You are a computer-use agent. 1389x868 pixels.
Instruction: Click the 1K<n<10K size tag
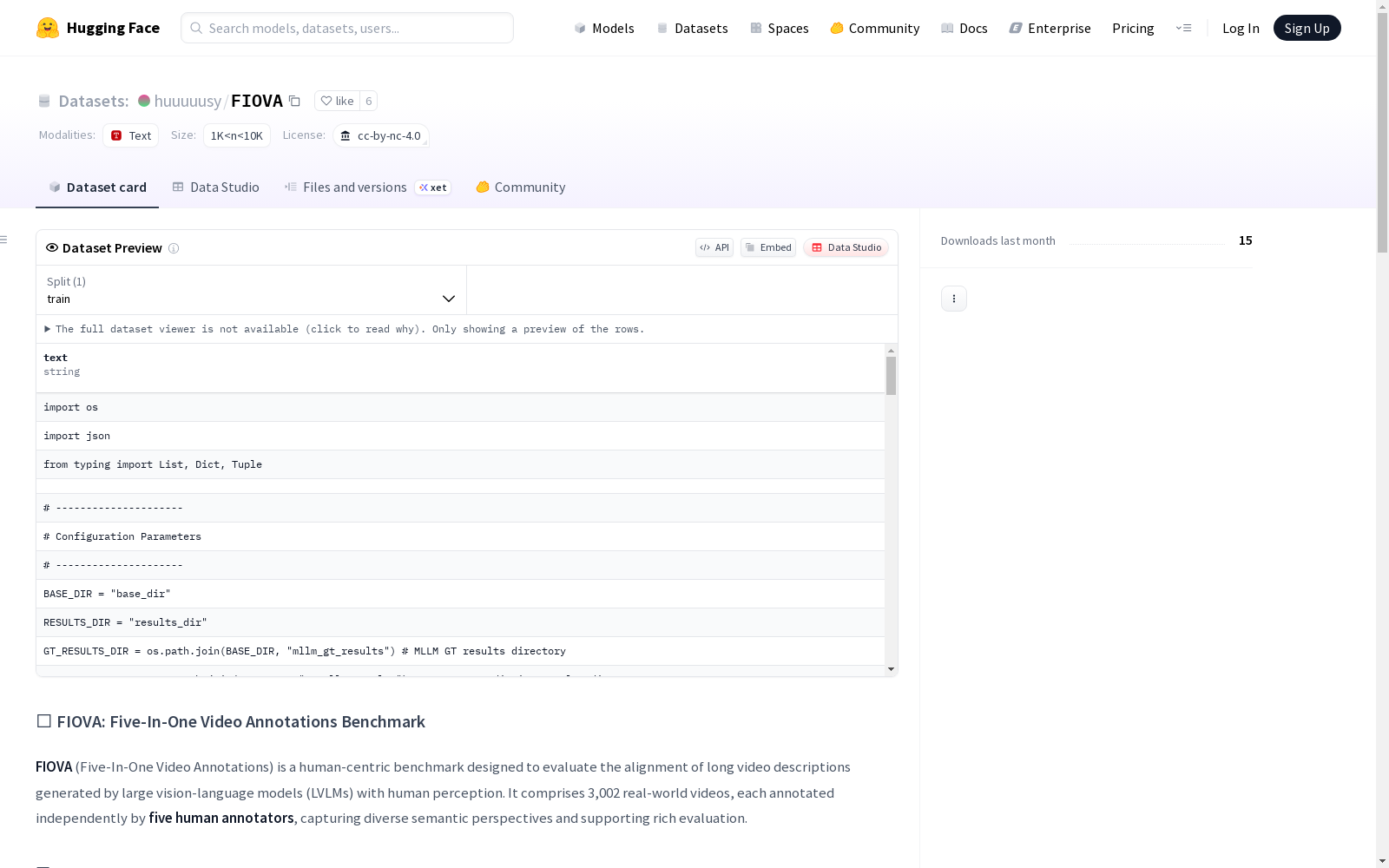[x=237, y=135]
